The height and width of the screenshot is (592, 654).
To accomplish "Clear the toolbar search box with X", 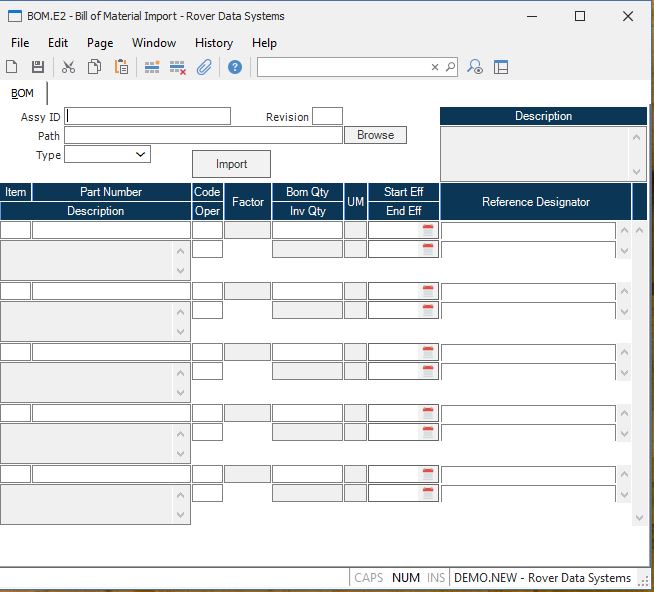I will 435,67.
